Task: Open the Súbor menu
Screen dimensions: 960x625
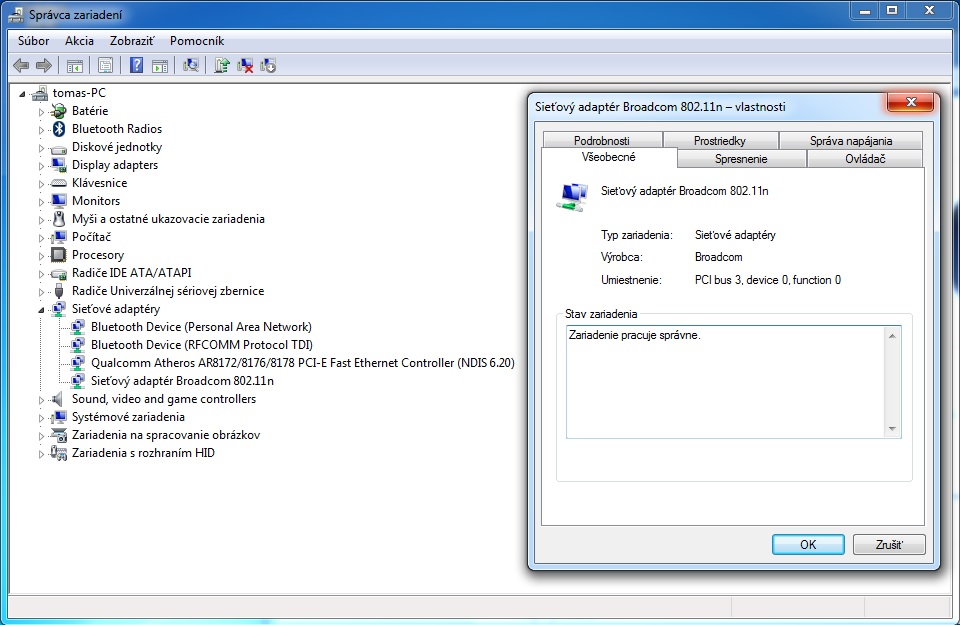Action: point(34,41)
